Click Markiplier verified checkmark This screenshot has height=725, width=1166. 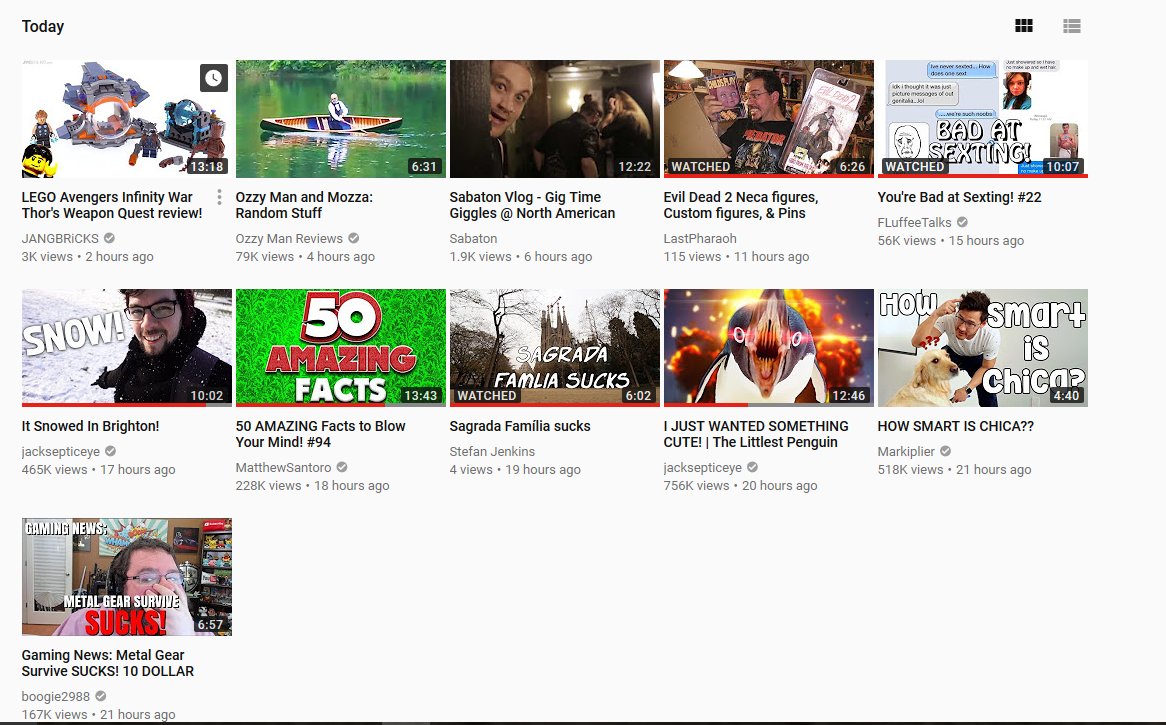pos(946,451)
